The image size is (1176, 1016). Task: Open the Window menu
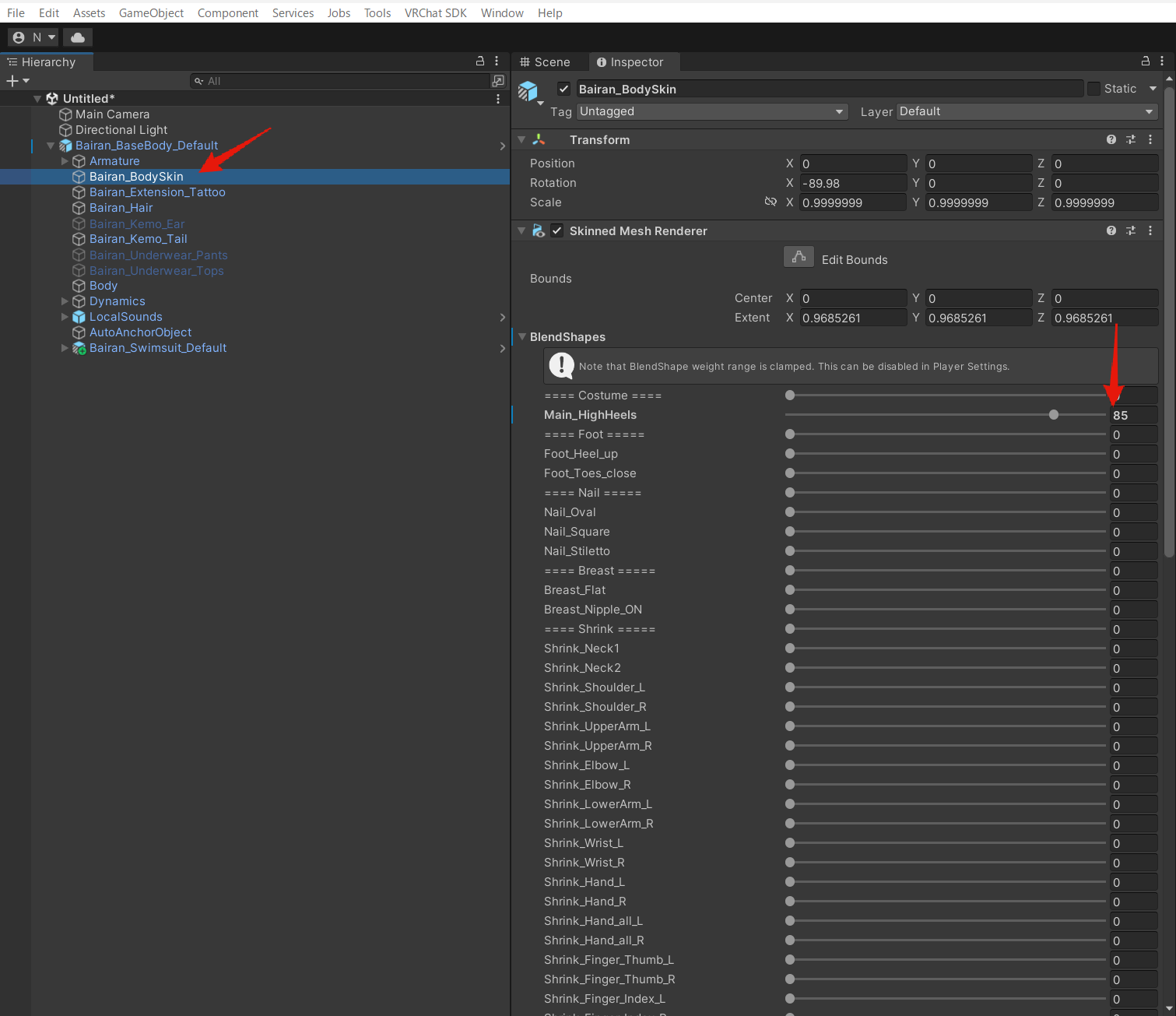tap(502, 12)
